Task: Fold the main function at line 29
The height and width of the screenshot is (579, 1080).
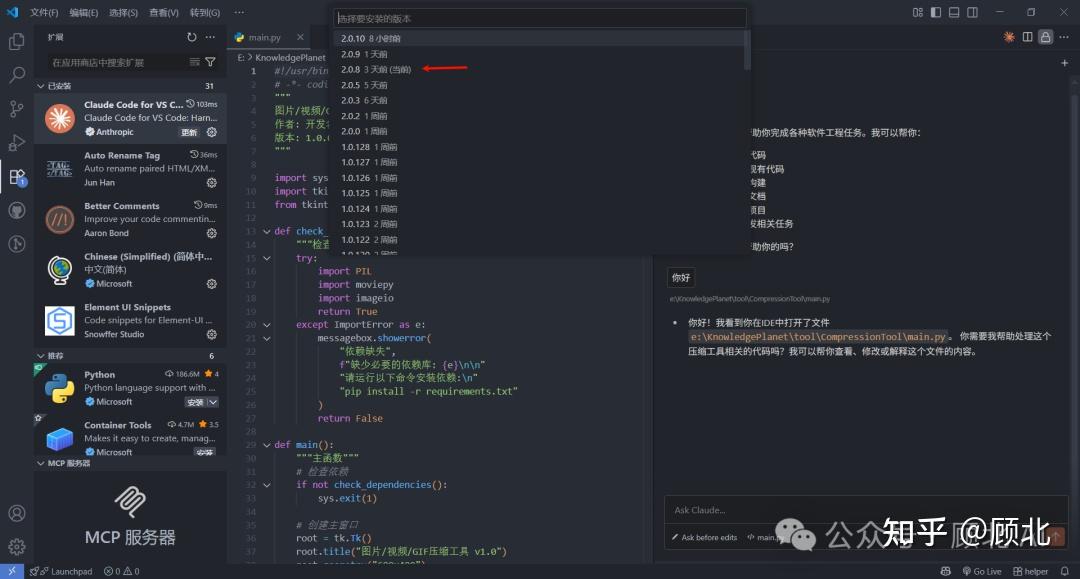Action: (x=267, y=445)
